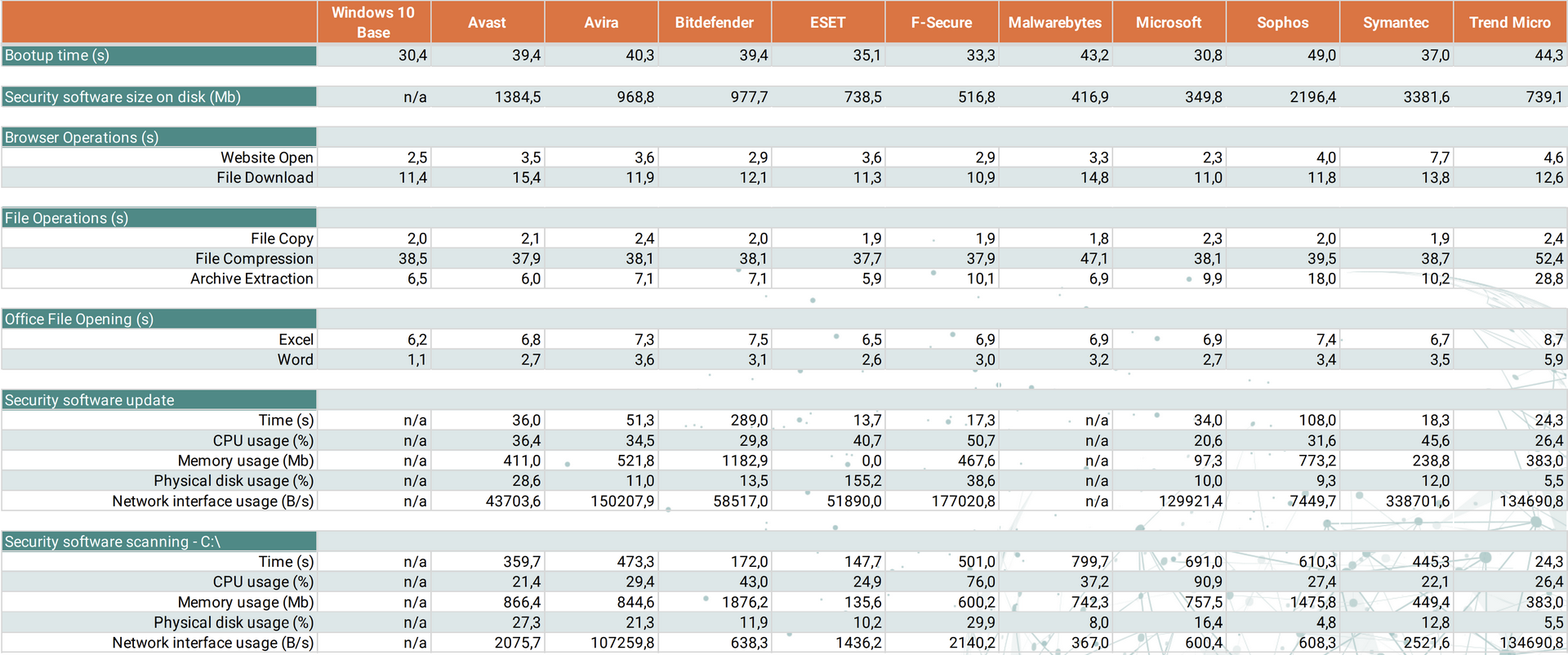Click Avast File Download value 15,4
Viewport: 1568px width, 655px height.
526,177
